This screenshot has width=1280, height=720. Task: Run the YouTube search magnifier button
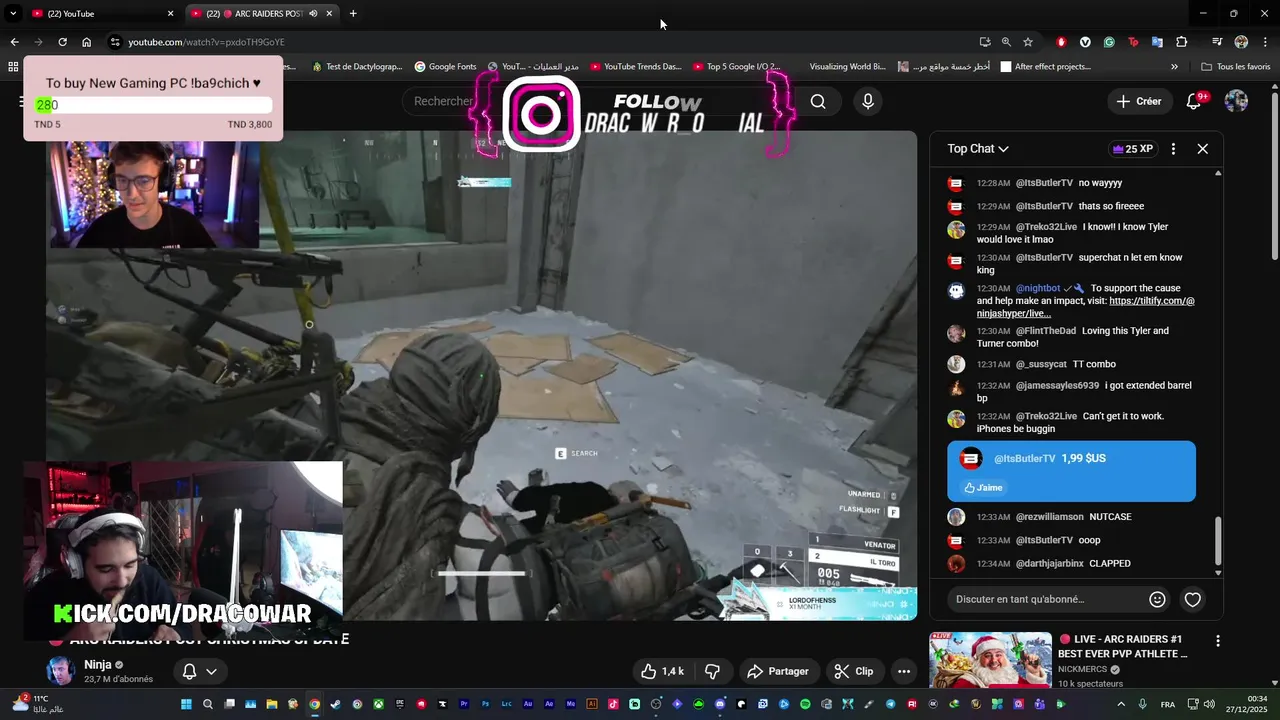pyautogui.click(x=818, y=101)
